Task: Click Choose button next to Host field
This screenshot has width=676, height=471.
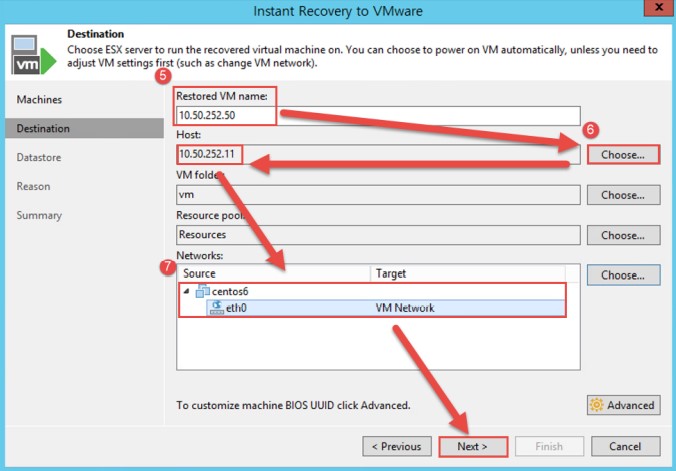Action: (x=623, y=154)
